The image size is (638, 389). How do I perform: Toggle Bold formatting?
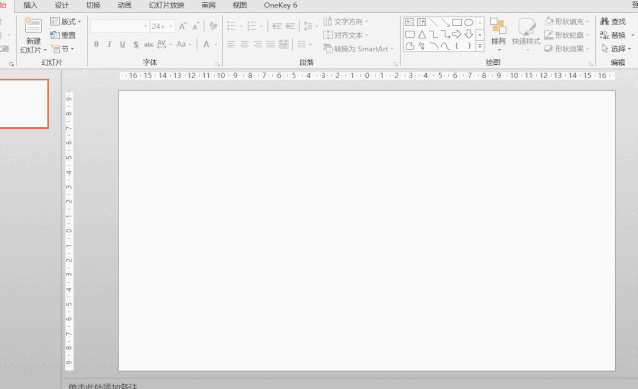pyautogui.click(x=96, y=44)
